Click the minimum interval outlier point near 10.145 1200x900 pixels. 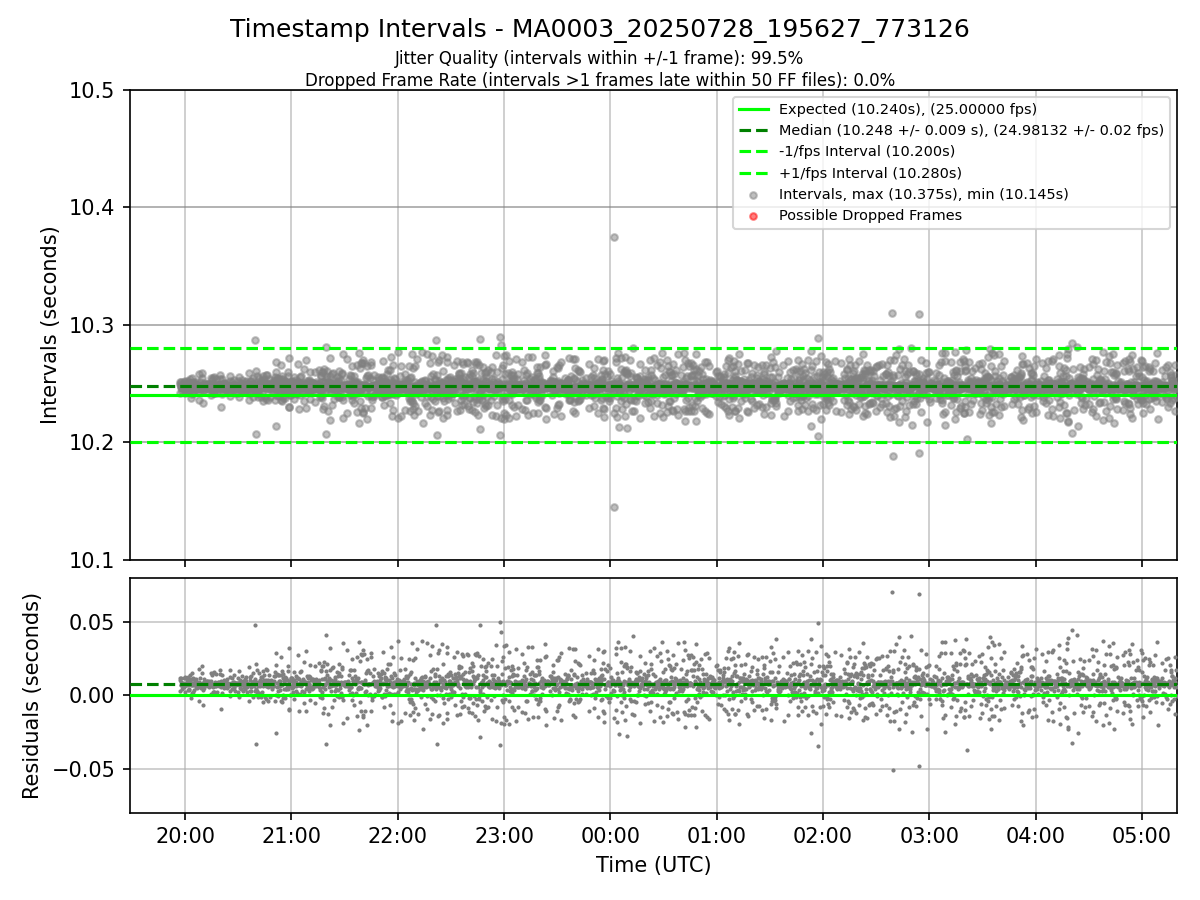[x=614, y=507]
